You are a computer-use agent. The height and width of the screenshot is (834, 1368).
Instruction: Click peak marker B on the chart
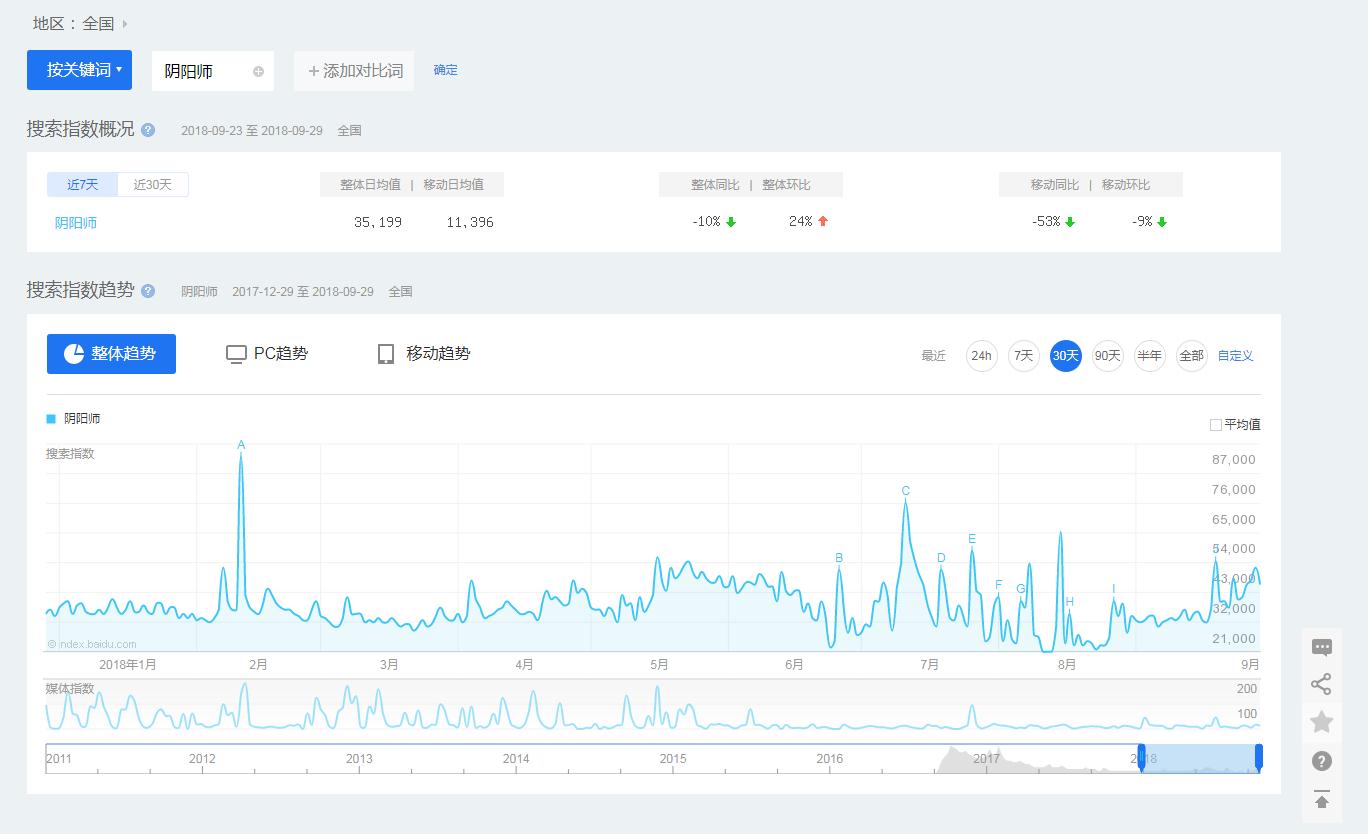(x=839, y=558)
